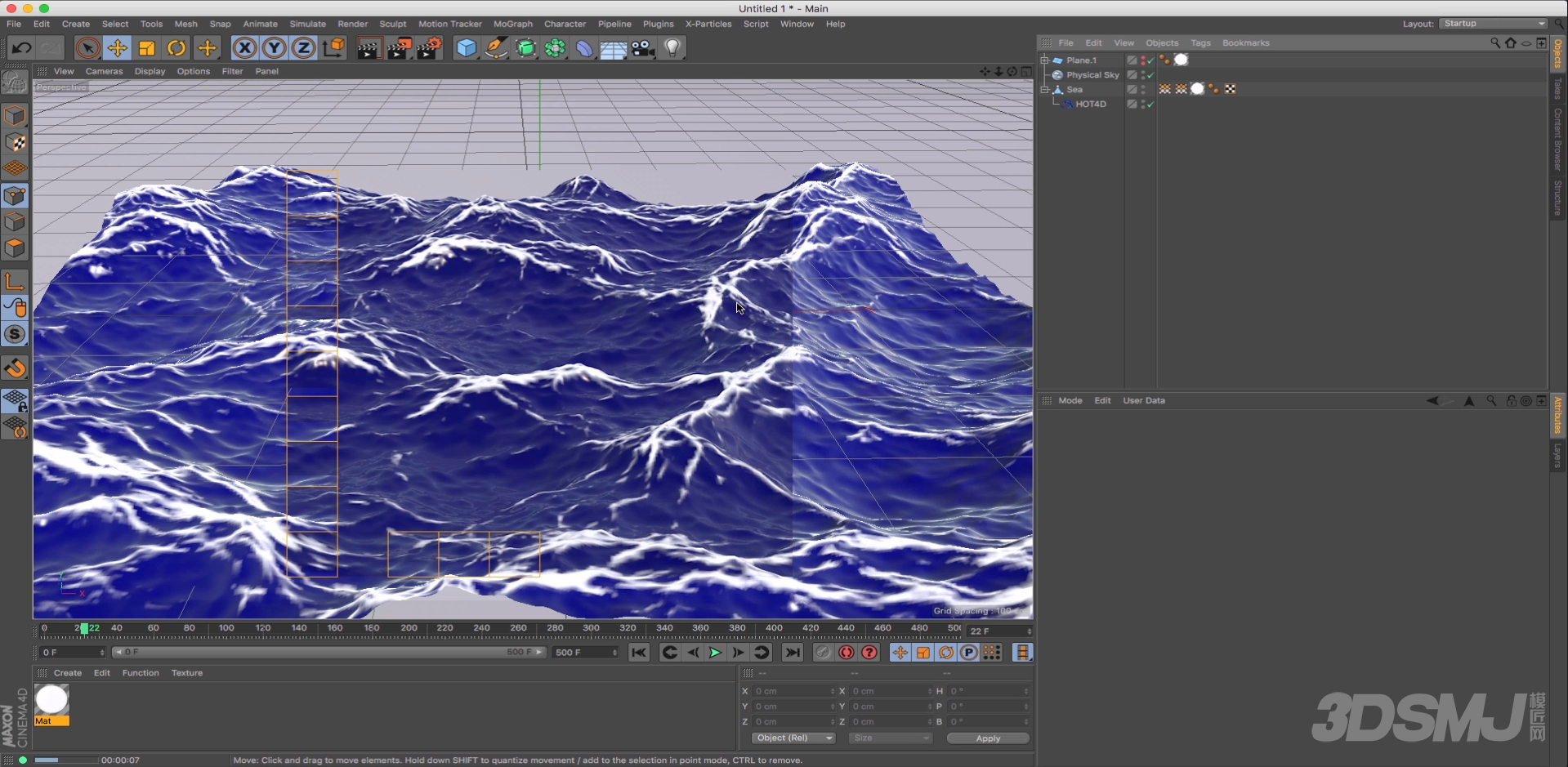Image resolution: width=1568 pixels, height=767 pixels.
Task: Toggle rotation keyframe recording
Action: coord(945,652)
